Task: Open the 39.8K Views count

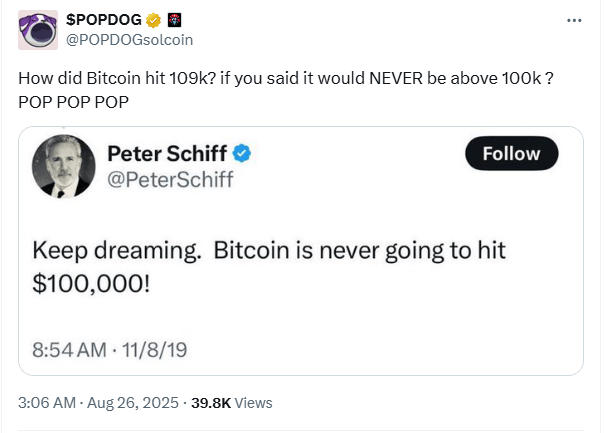Action: 232,402
